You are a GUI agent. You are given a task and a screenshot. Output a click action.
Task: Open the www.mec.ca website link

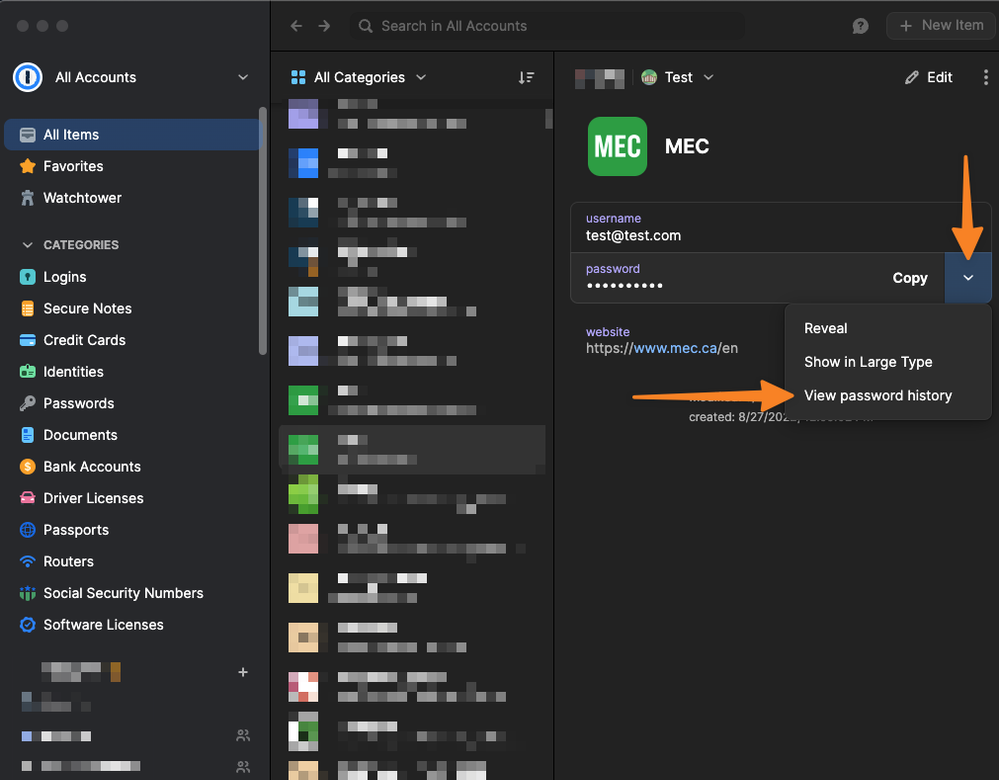pyautogui.click(x=675, y=349)
